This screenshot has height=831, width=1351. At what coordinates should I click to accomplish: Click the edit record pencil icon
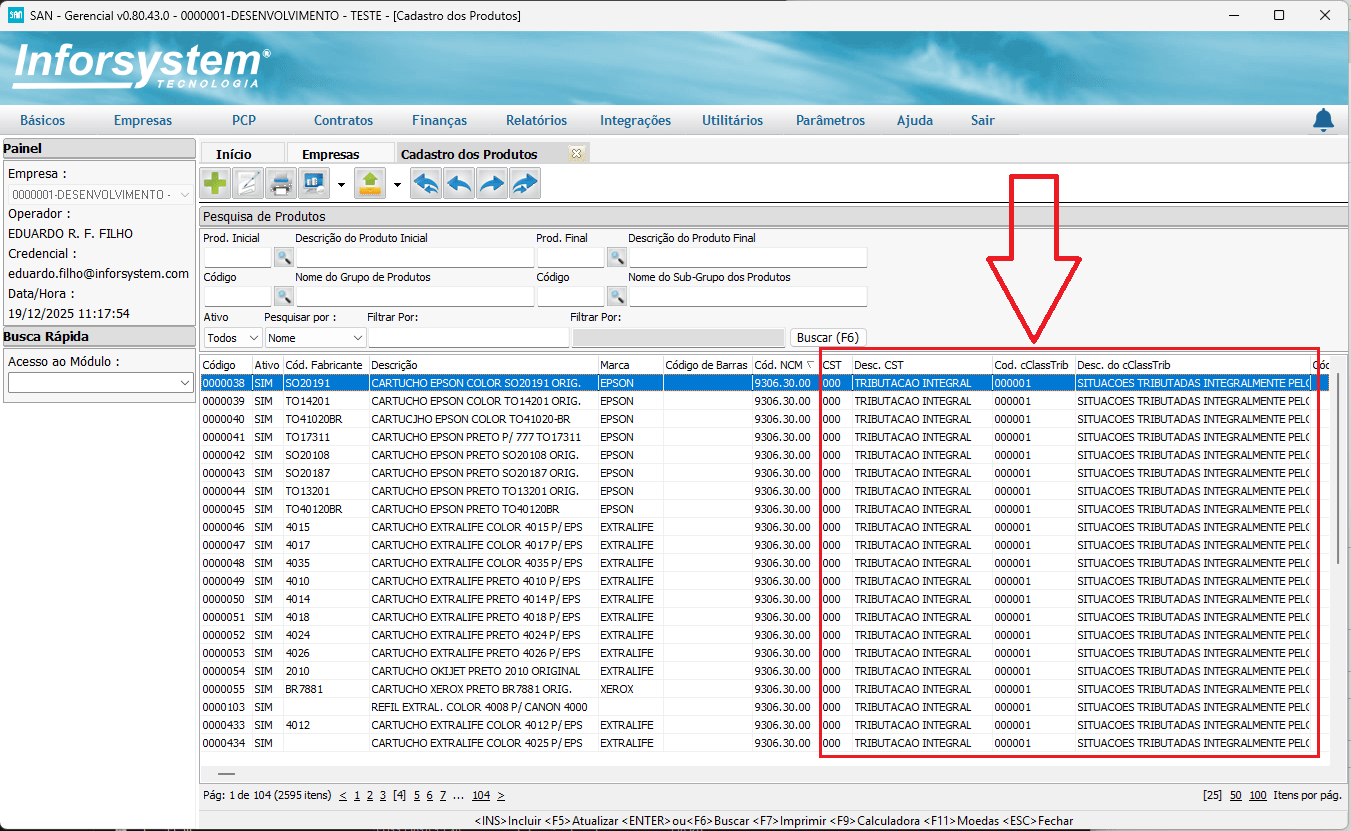248,184
